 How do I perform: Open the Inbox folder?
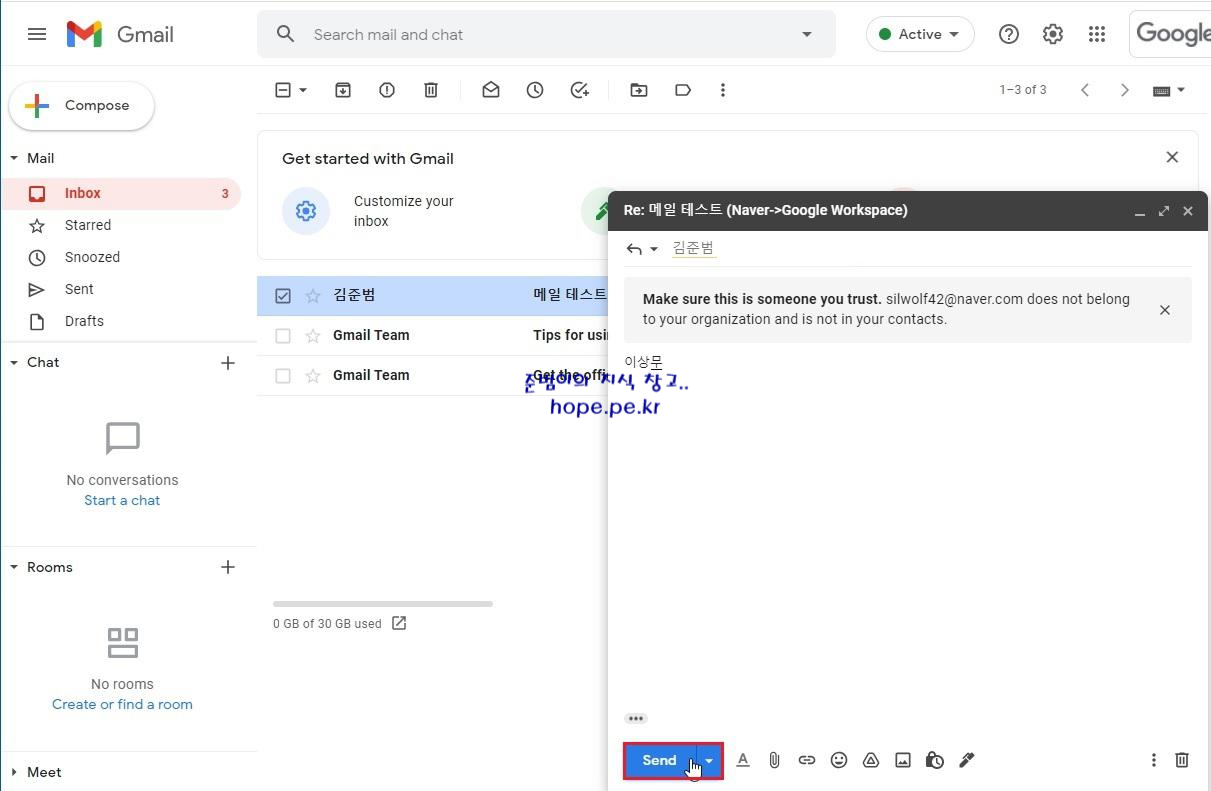121,193
